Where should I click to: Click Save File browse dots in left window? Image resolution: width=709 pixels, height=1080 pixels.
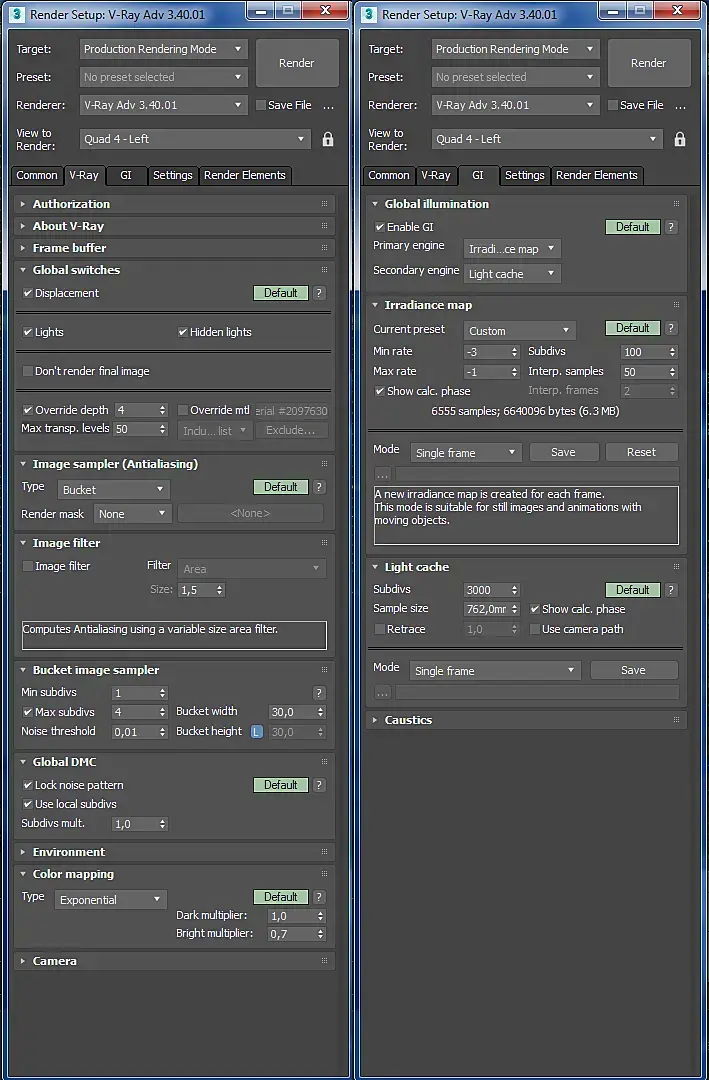(x=329, y=106)
